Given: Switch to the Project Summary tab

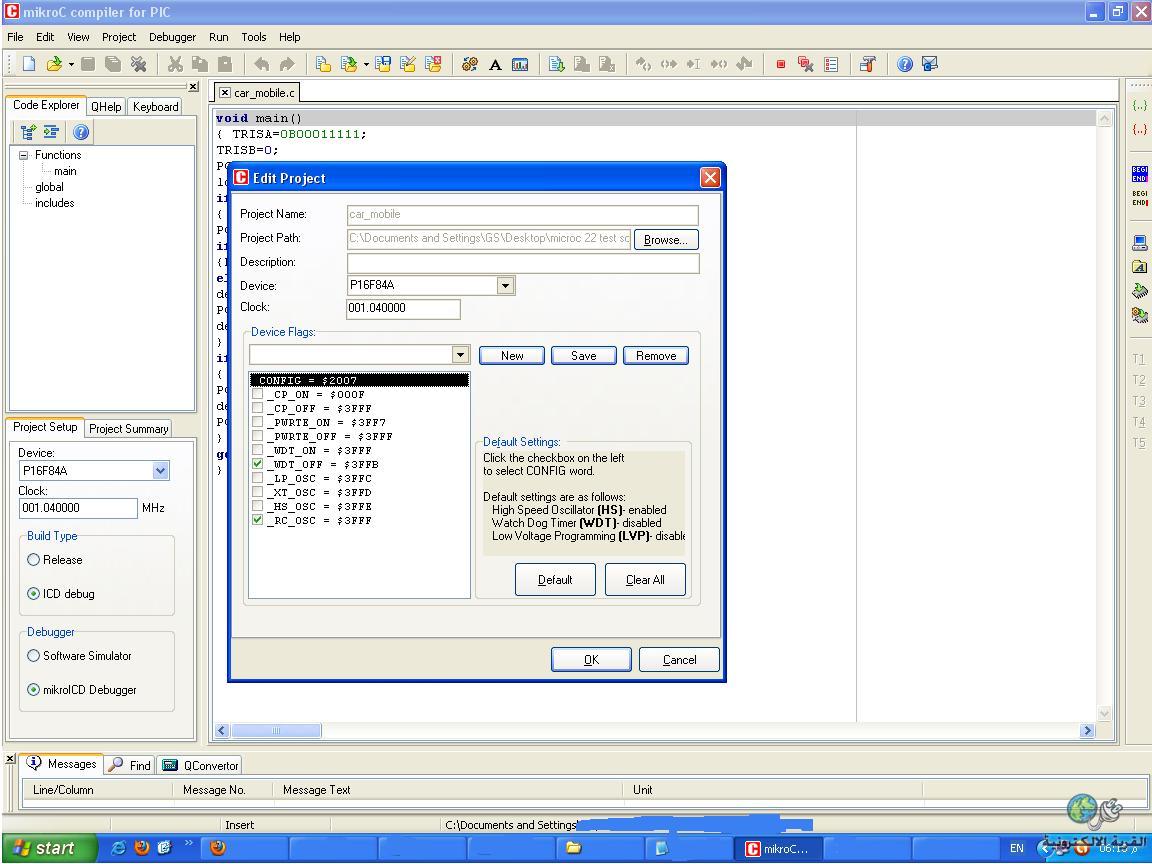Looking at the screenshot, I should coord(129,428).
